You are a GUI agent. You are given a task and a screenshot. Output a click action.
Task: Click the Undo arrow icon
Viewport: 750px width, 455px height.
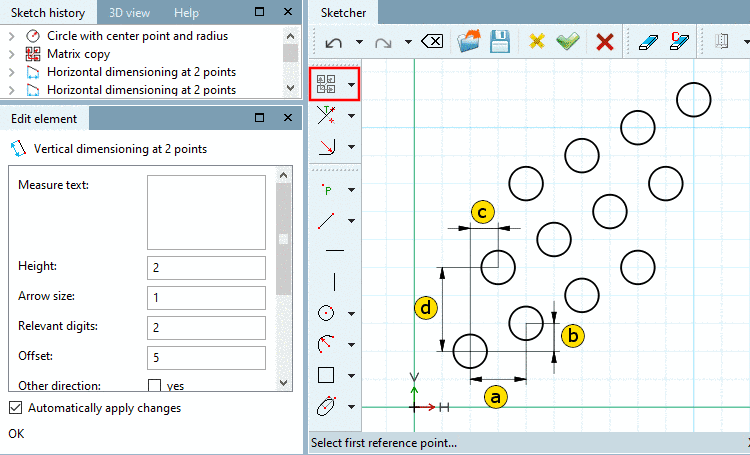tap(333, 43)
